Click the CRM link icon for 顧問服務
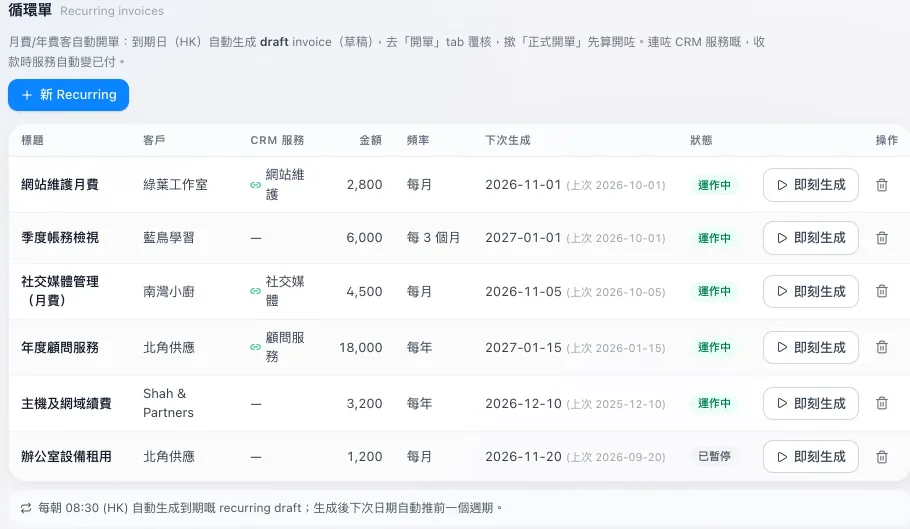 click(255, 347)
